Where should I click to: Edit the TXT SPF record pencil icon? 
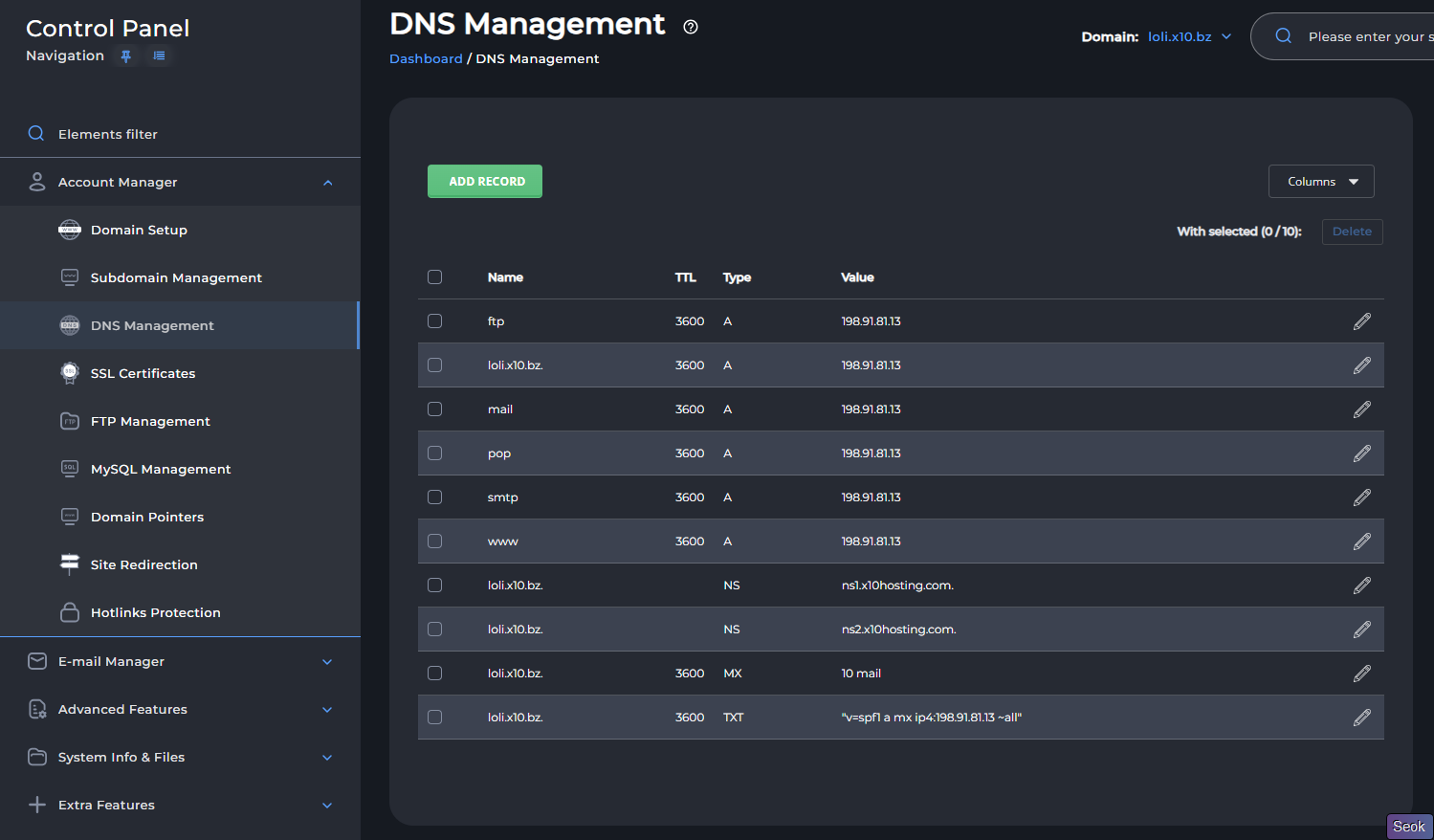(x=1361, y=718)
